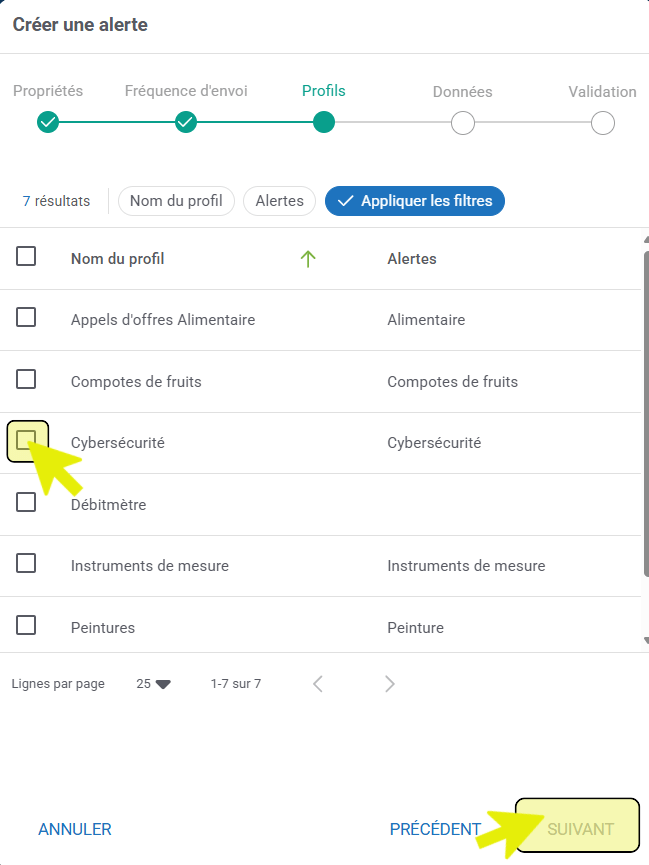Click the Données step circle
Image resolution: width=649 pixels, height=865 pixels.
(462, 123)
